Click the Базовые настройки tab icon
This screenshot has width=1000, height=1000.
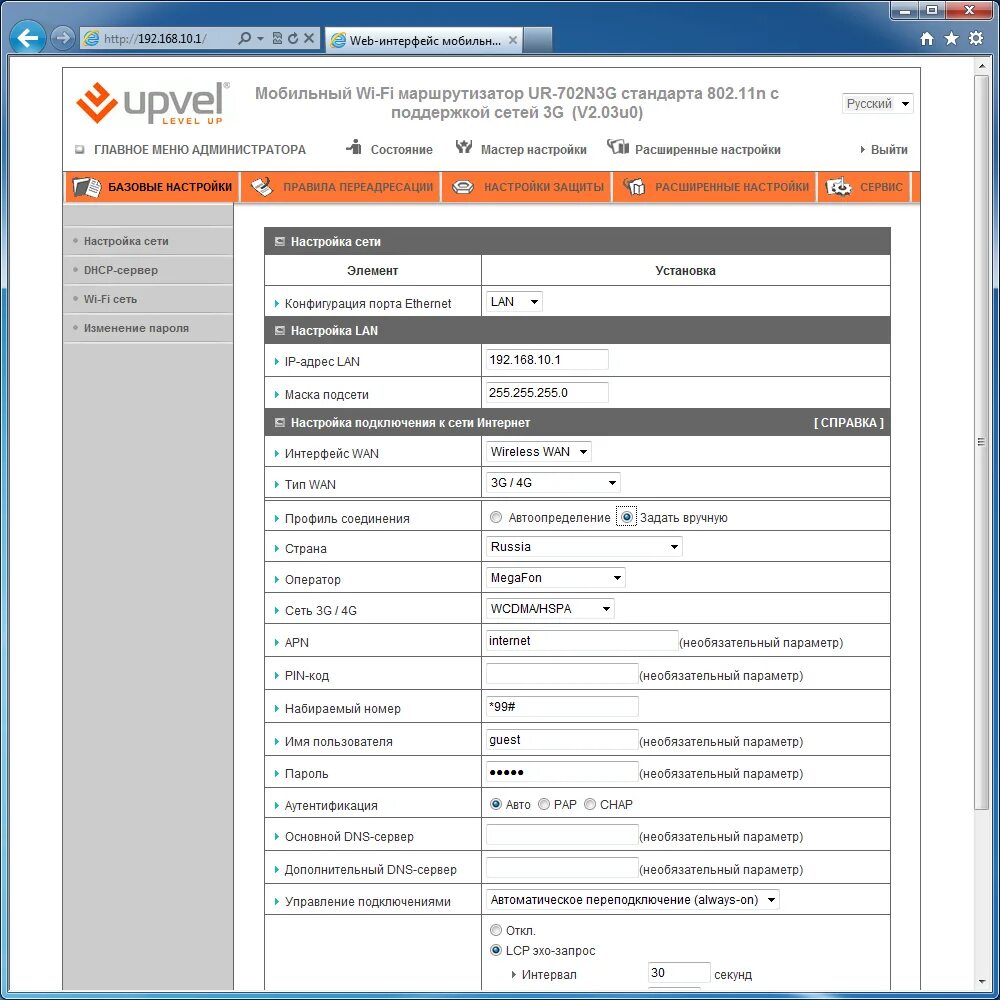tap(87, 187)
